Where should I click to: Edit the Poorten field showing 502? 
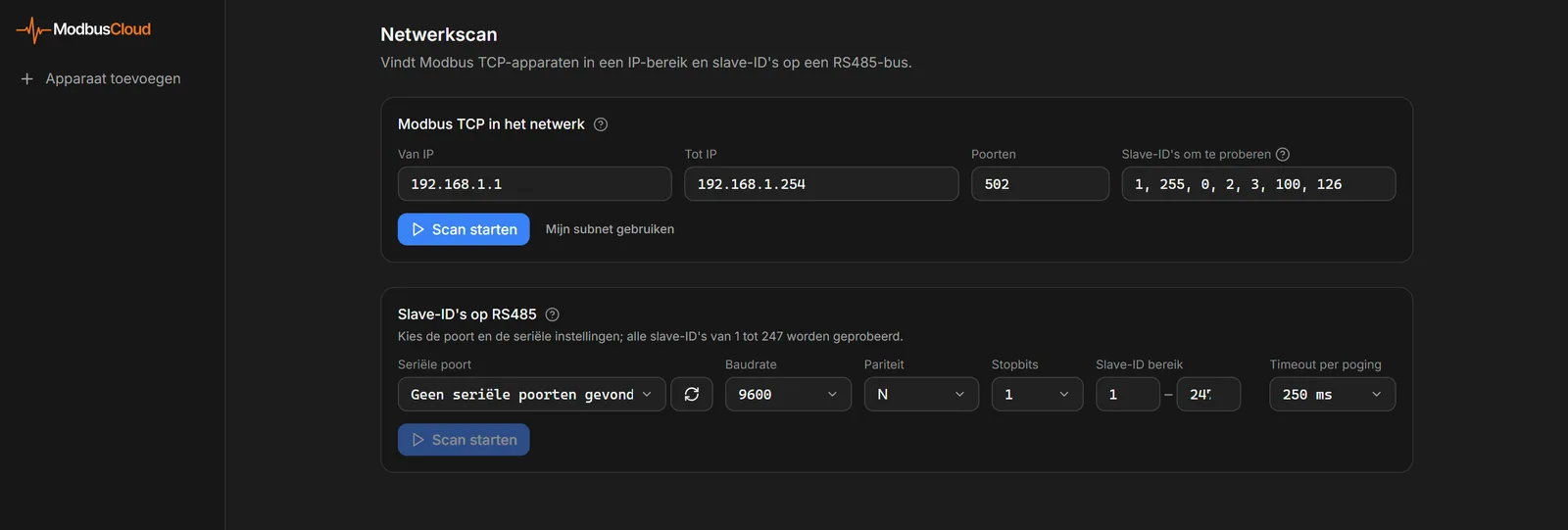pyautogui.click(x=1040, y=184)
